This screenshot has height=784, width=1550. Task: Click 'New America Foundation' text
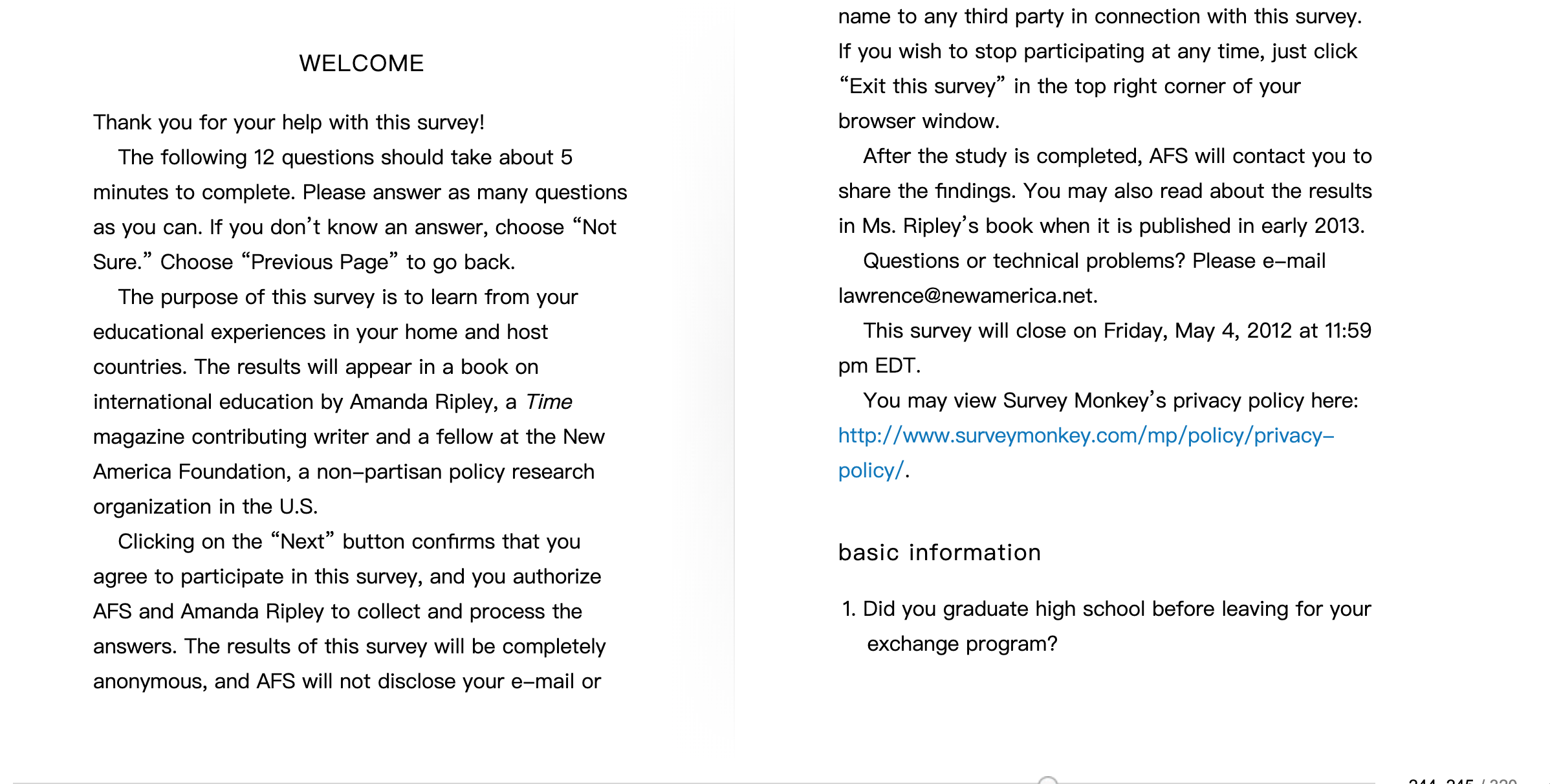(349, 454)
